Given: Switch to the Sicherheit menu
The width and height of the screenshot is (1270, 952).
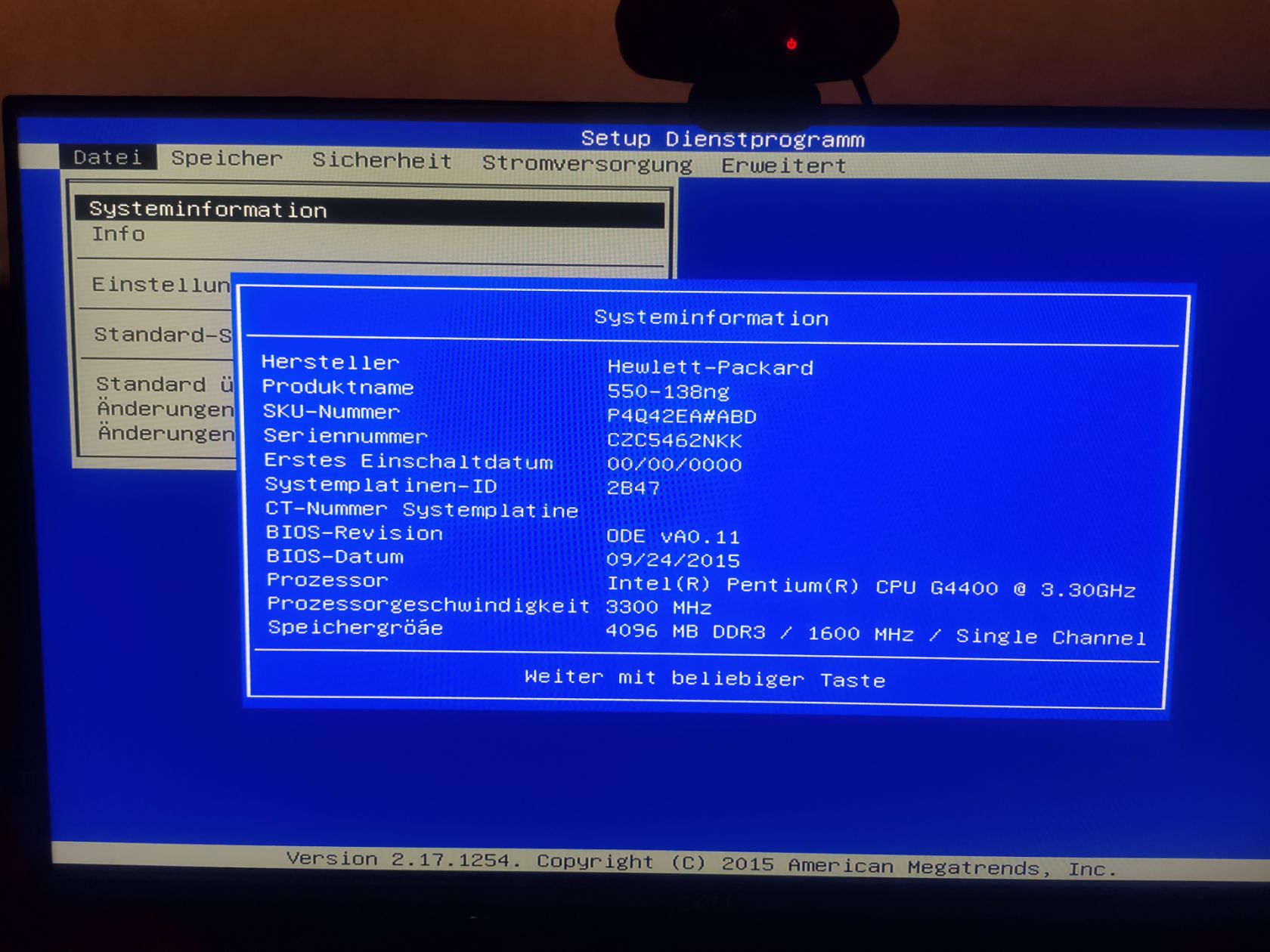Looking at the screenshot, I should (x=382, y=160).
